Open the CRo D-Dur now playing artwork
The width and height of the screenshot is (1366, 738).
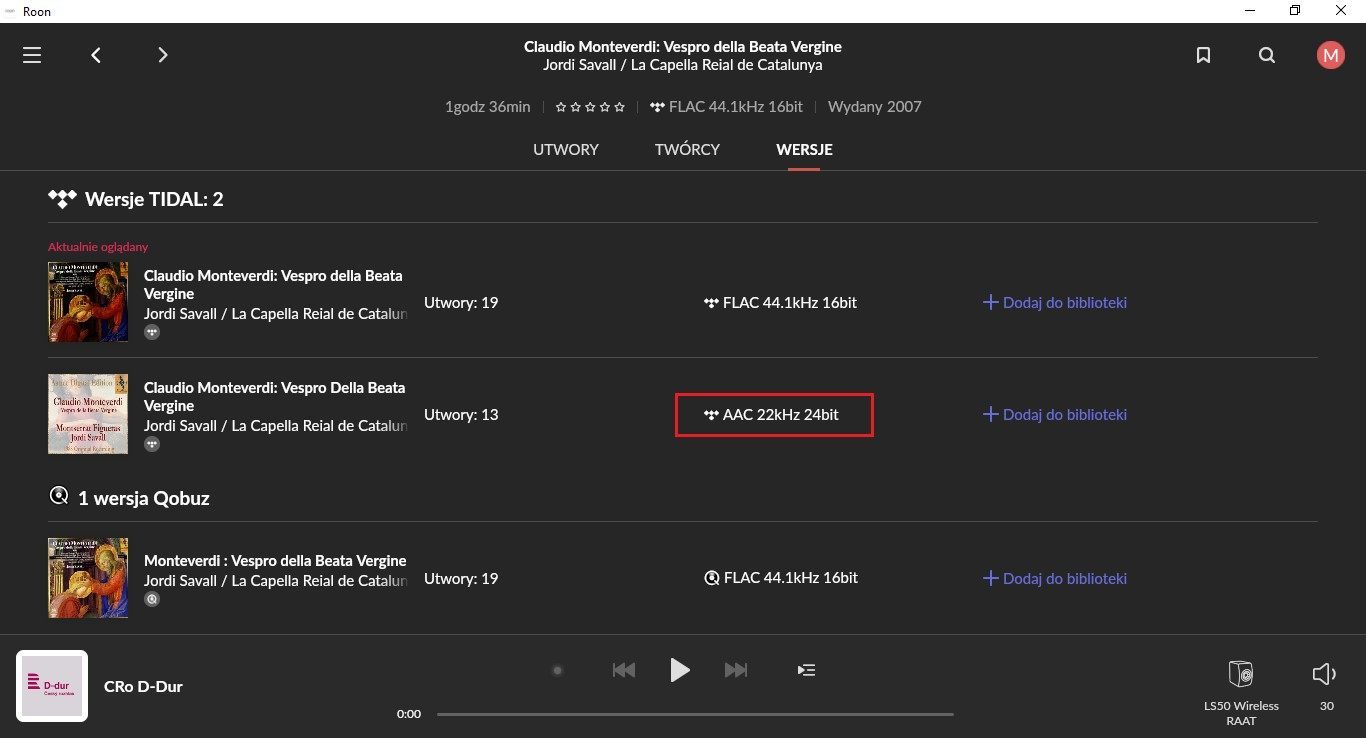tap(52, 686)
